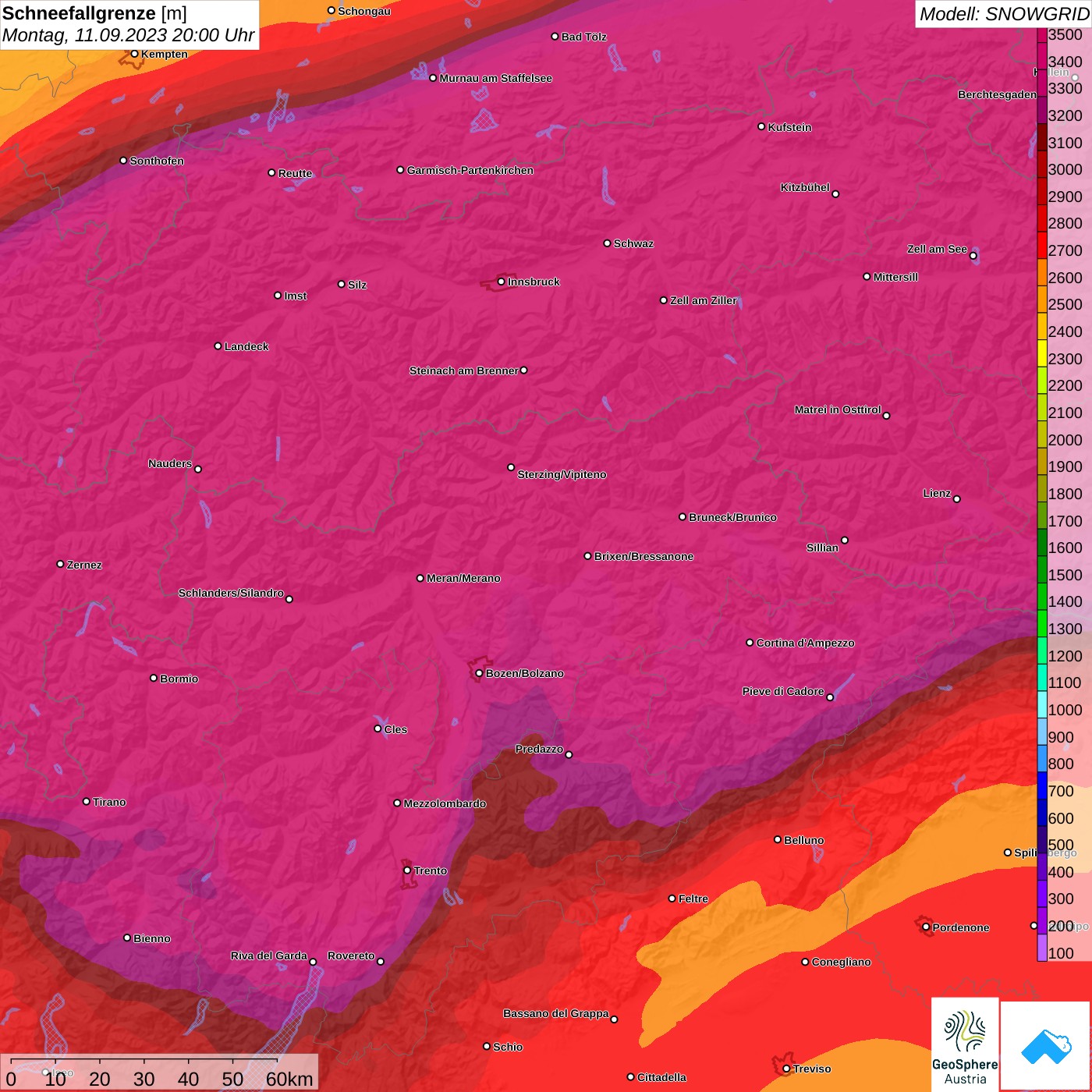Click the Lienz city marker
1092x1092 pixels.
[956, 498]
